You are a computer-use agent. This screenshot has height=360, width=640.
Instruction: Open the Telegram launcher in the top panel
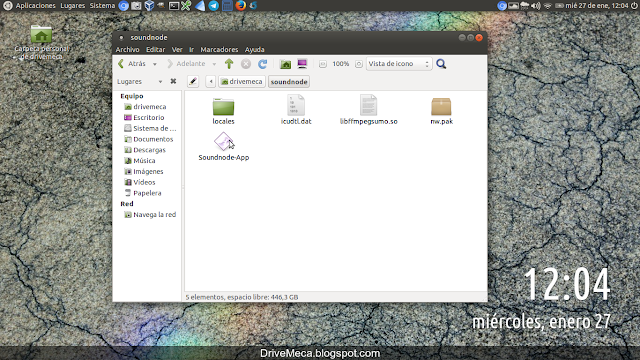(x=213, y=6)
